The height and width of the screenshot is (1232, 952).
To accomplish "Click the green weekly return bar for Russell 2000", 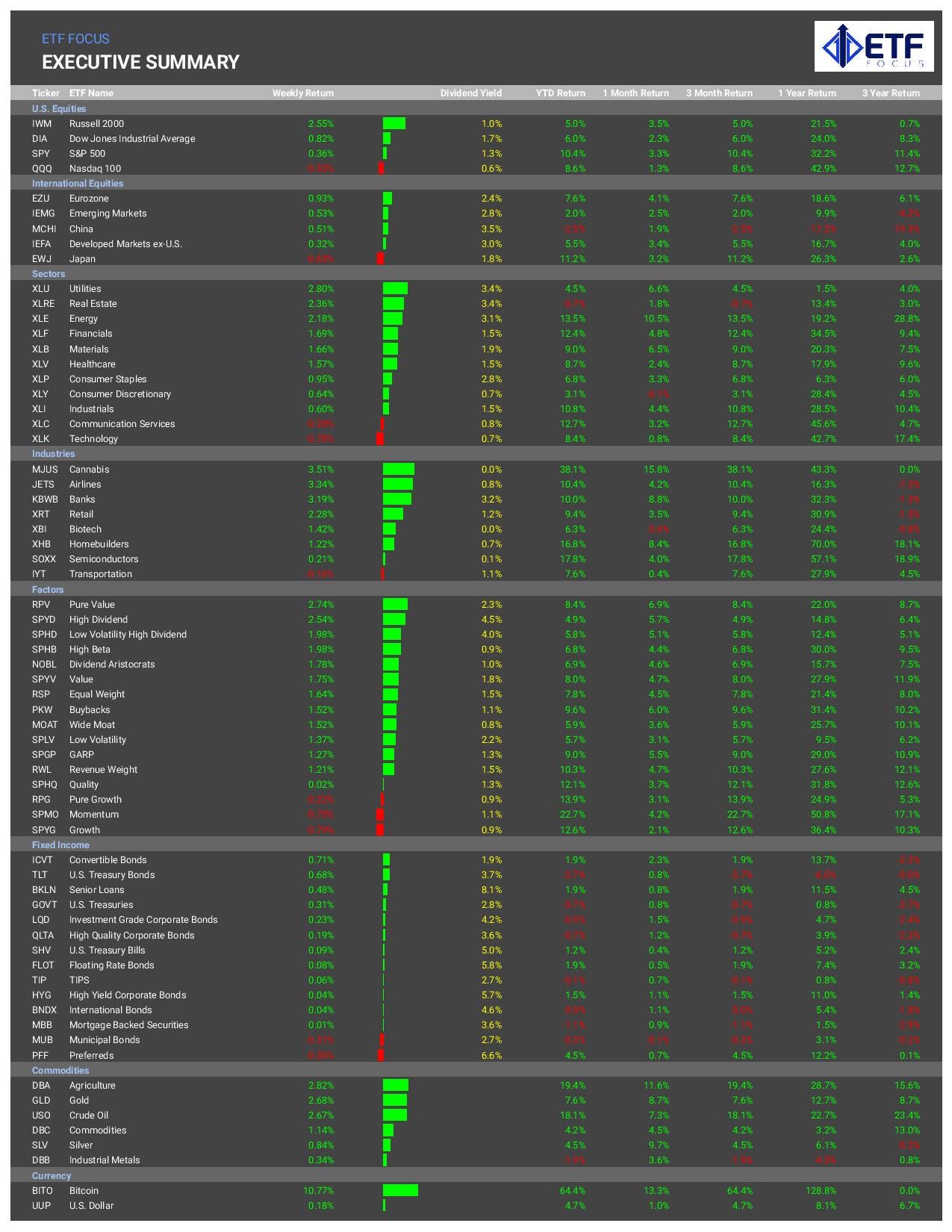I will pyautogui.click(x=394, y=123).
